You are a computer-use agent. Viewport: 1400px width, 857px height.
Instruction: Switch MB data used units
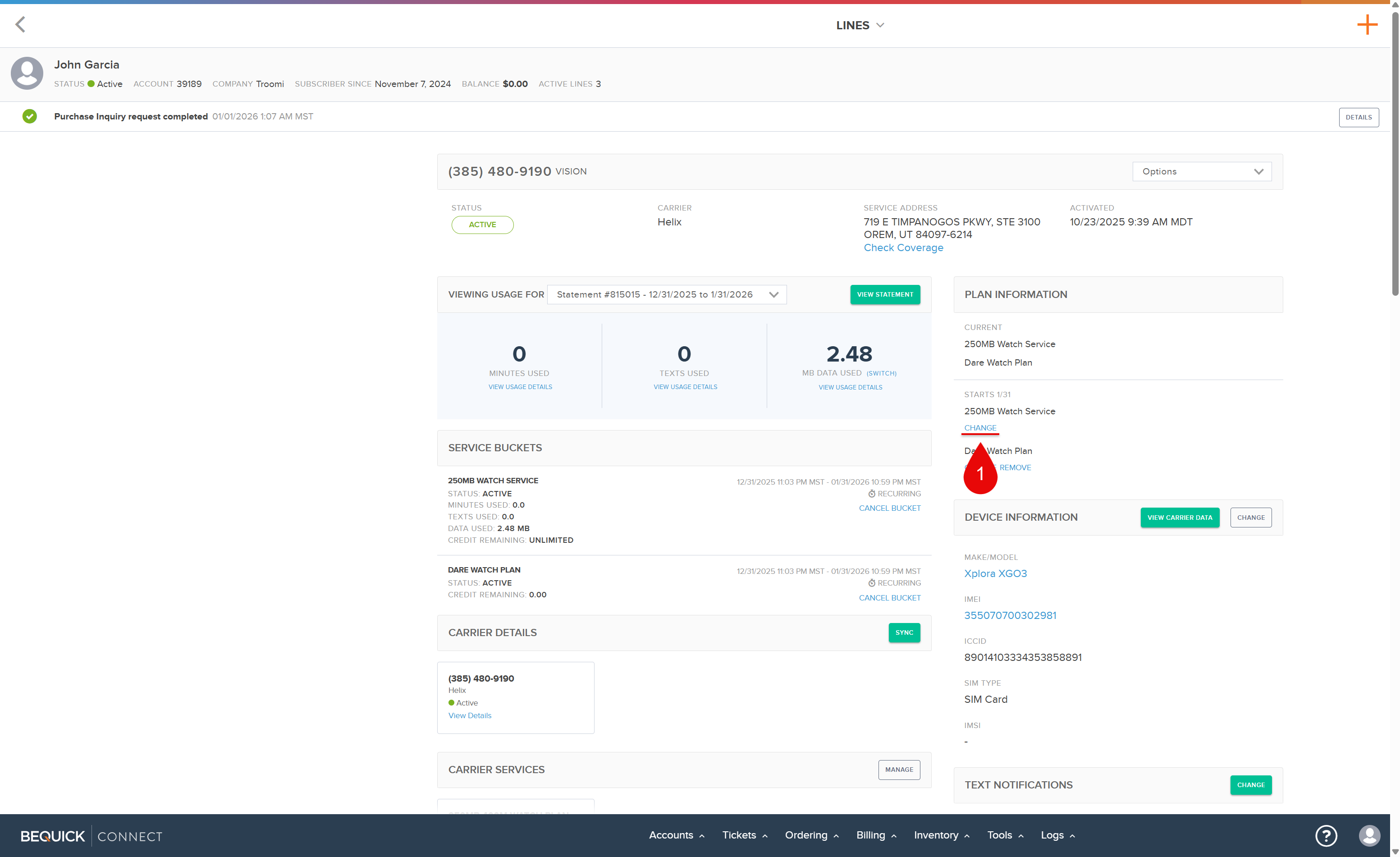[x=881, y=373]
